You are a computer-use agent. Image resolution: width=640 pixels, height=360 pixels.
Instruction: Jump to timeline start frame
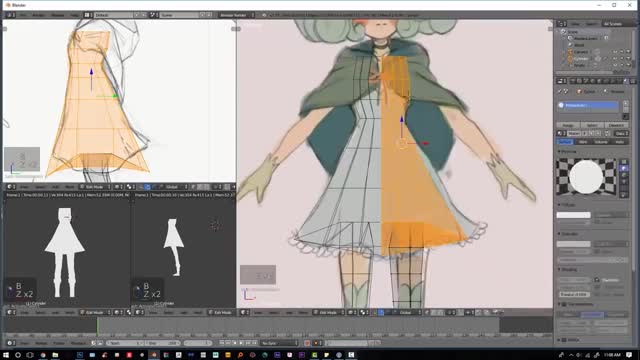(x=222, y=343)
